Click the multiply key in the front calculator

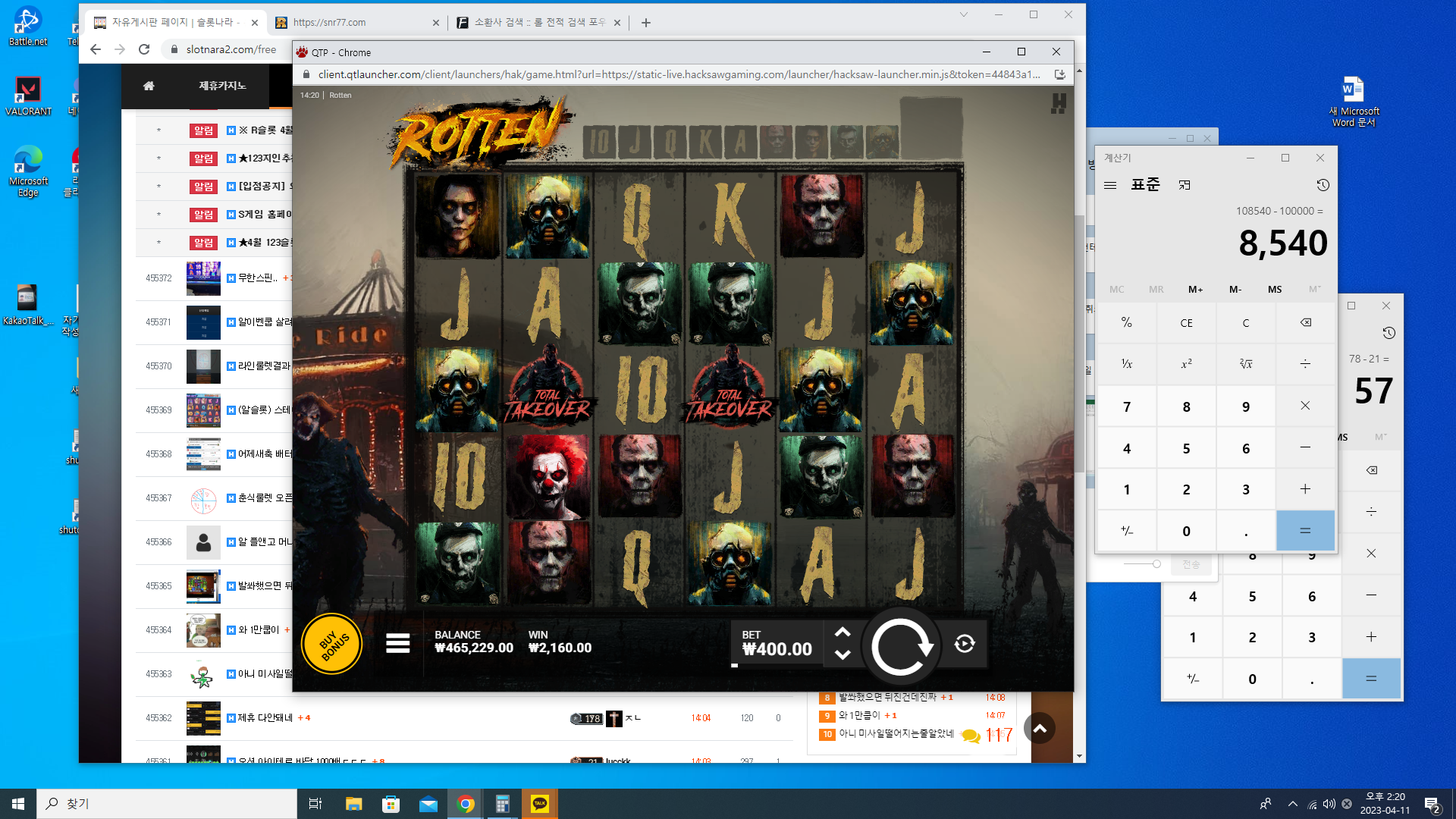(1305, 406)
